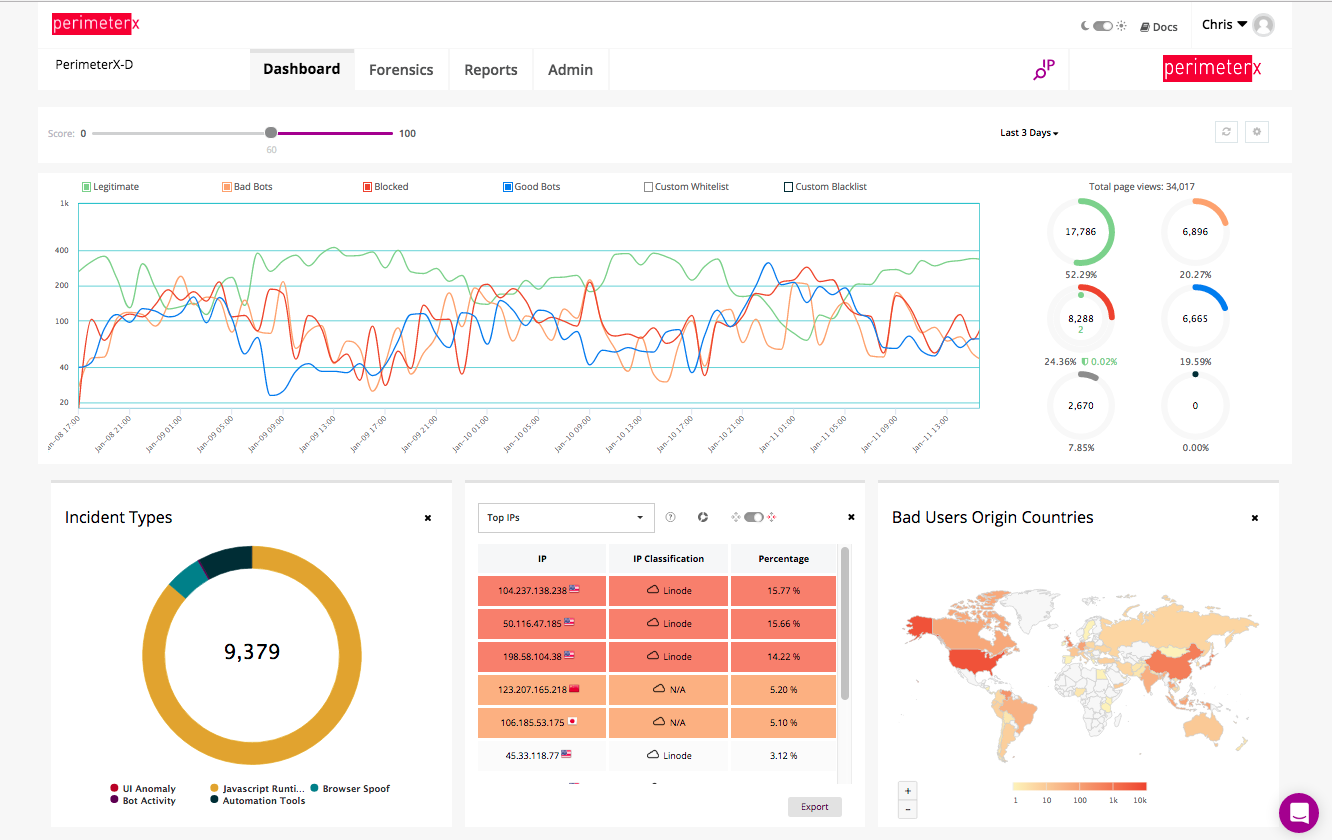Toggle the Good Bots legend checkbox

(x=508, y=187)
